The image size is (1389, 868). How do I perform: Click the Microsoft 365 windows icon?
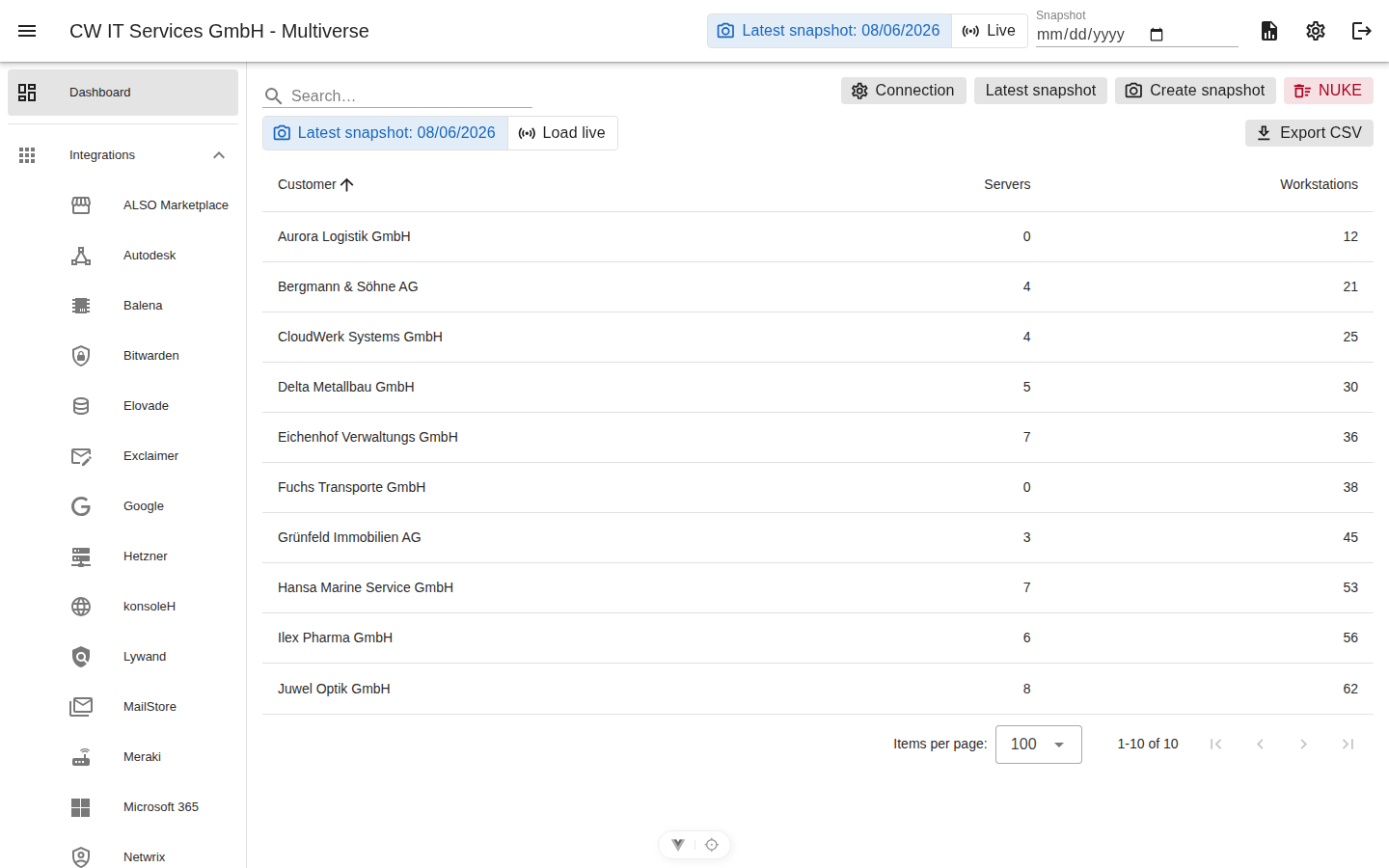tap(81, 807)
